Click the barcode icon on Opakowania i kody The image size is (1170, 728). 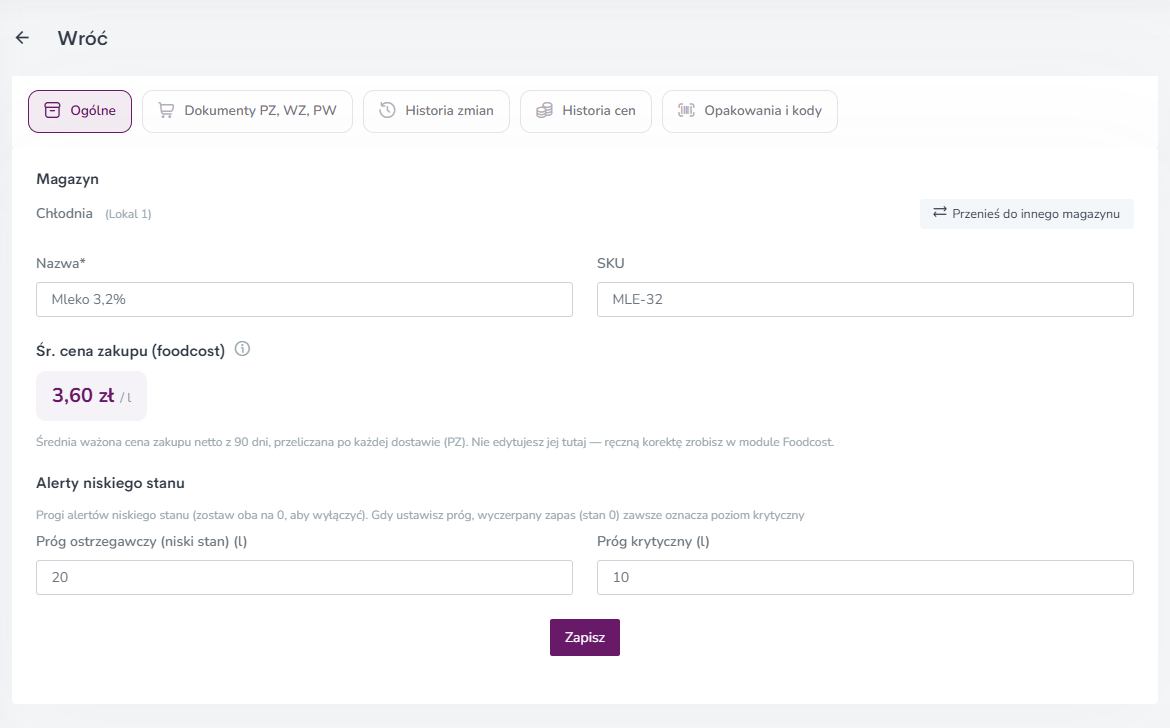tap(686, 110)
